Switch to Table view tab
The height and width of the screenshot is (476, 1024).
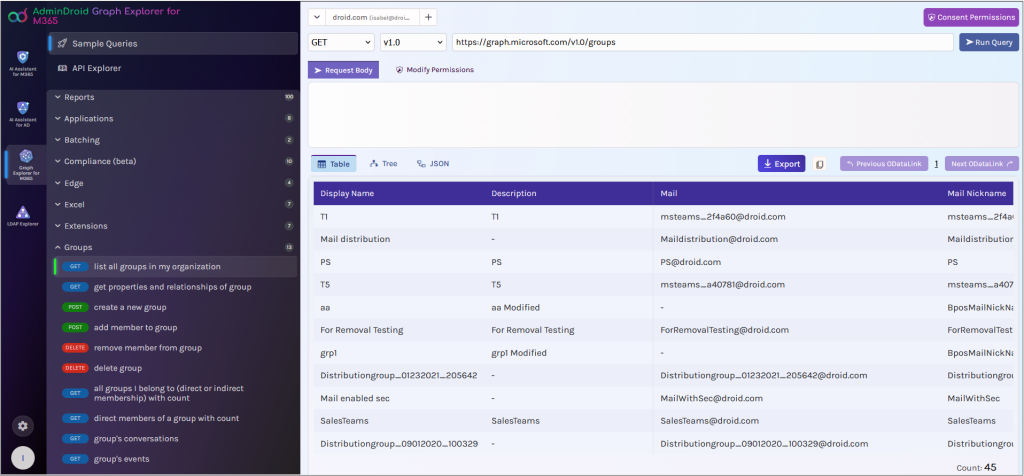coord(334,164)
